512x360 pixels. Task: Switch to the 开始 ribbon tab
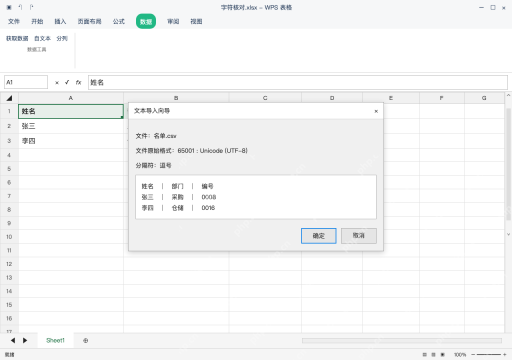[x=37, y=22]
